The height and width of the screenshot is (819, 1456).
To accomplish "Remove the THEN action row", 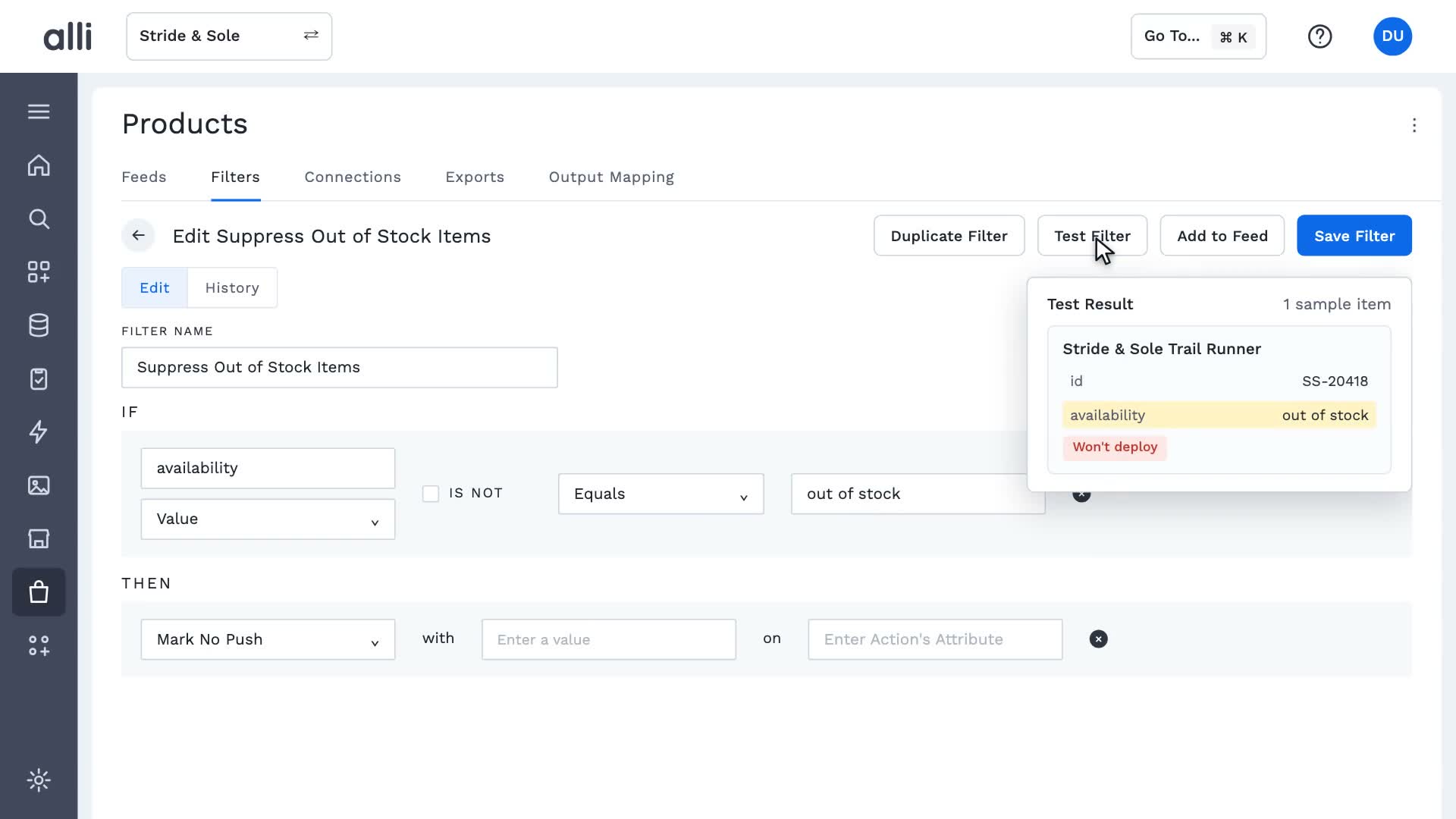I will [x=1098, y=639].
